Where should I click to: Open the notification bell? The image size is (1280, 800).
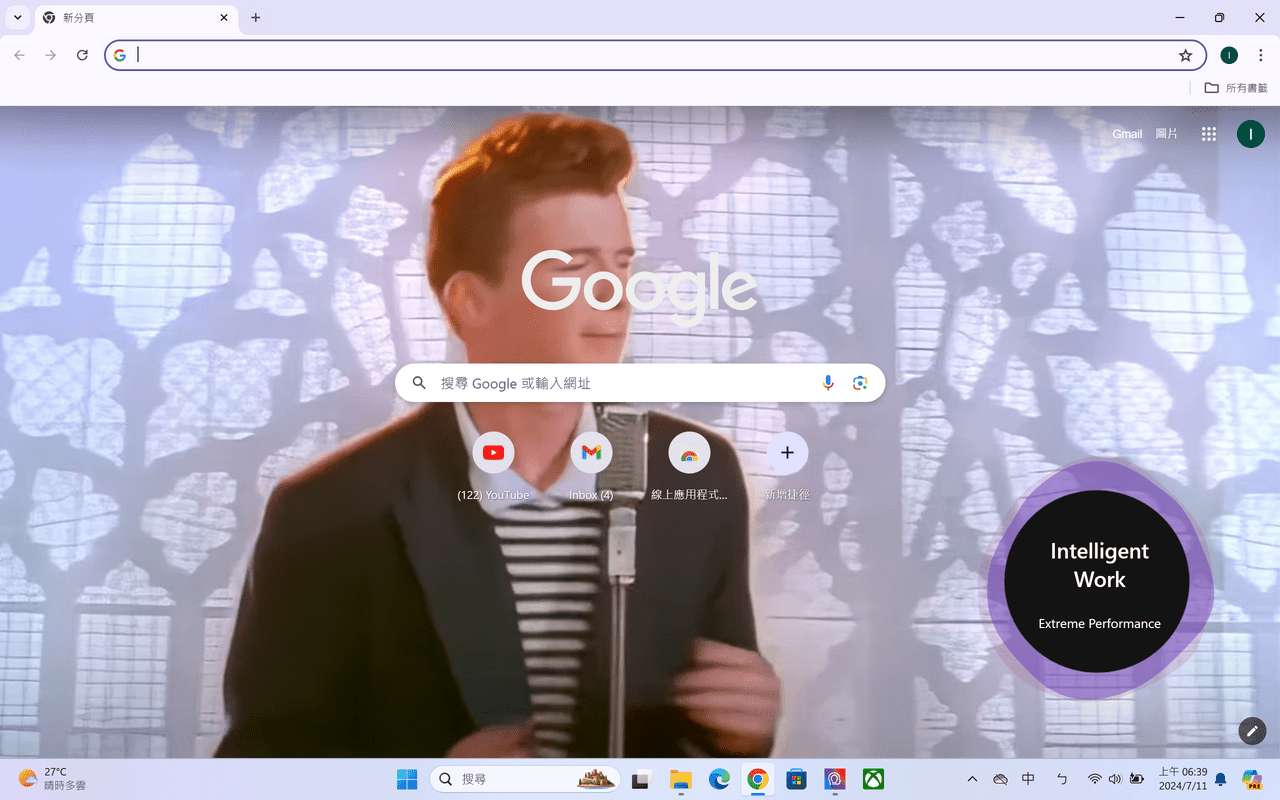click(x=1220, y=779)
